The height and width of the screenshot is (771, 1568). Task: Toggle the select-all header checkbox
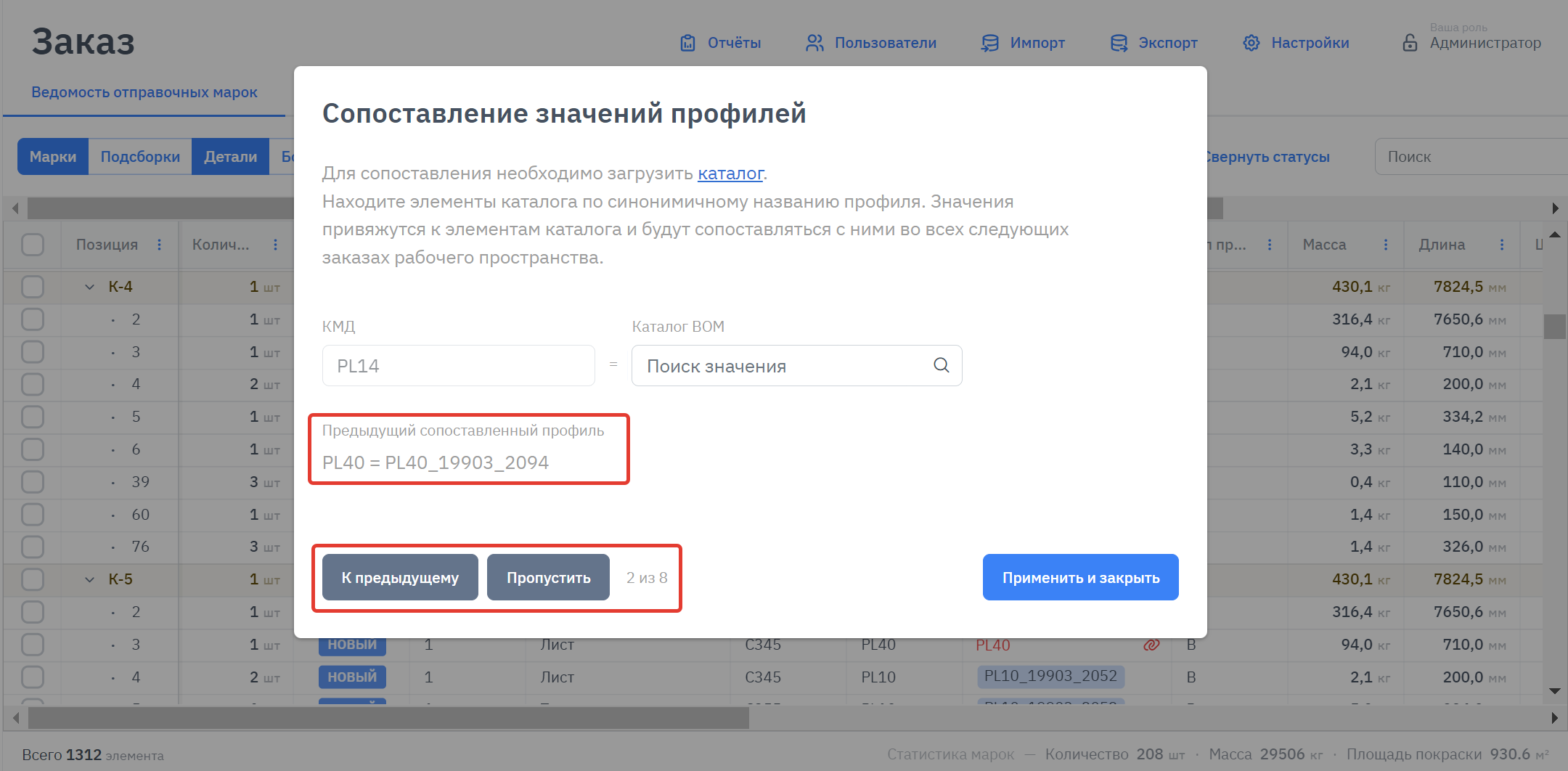[x=33, y=245]
